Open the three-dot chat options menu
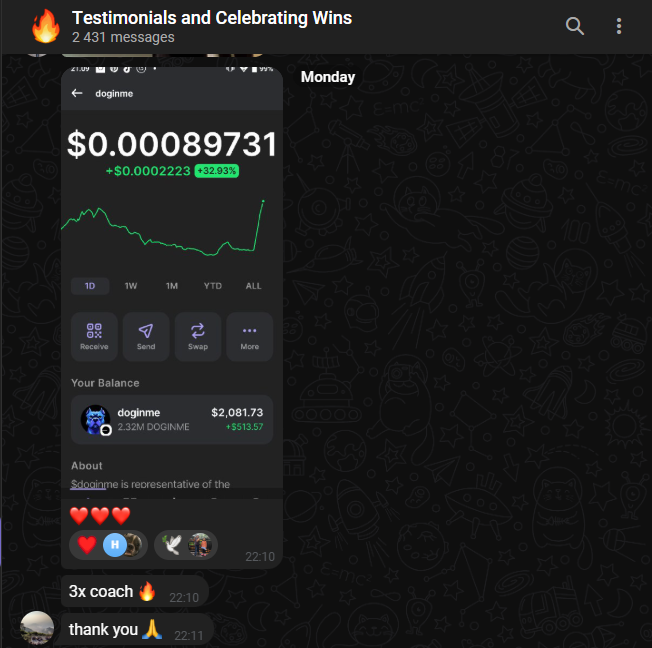The height and width of the screenshot is (648, 652). click(619, 26)
